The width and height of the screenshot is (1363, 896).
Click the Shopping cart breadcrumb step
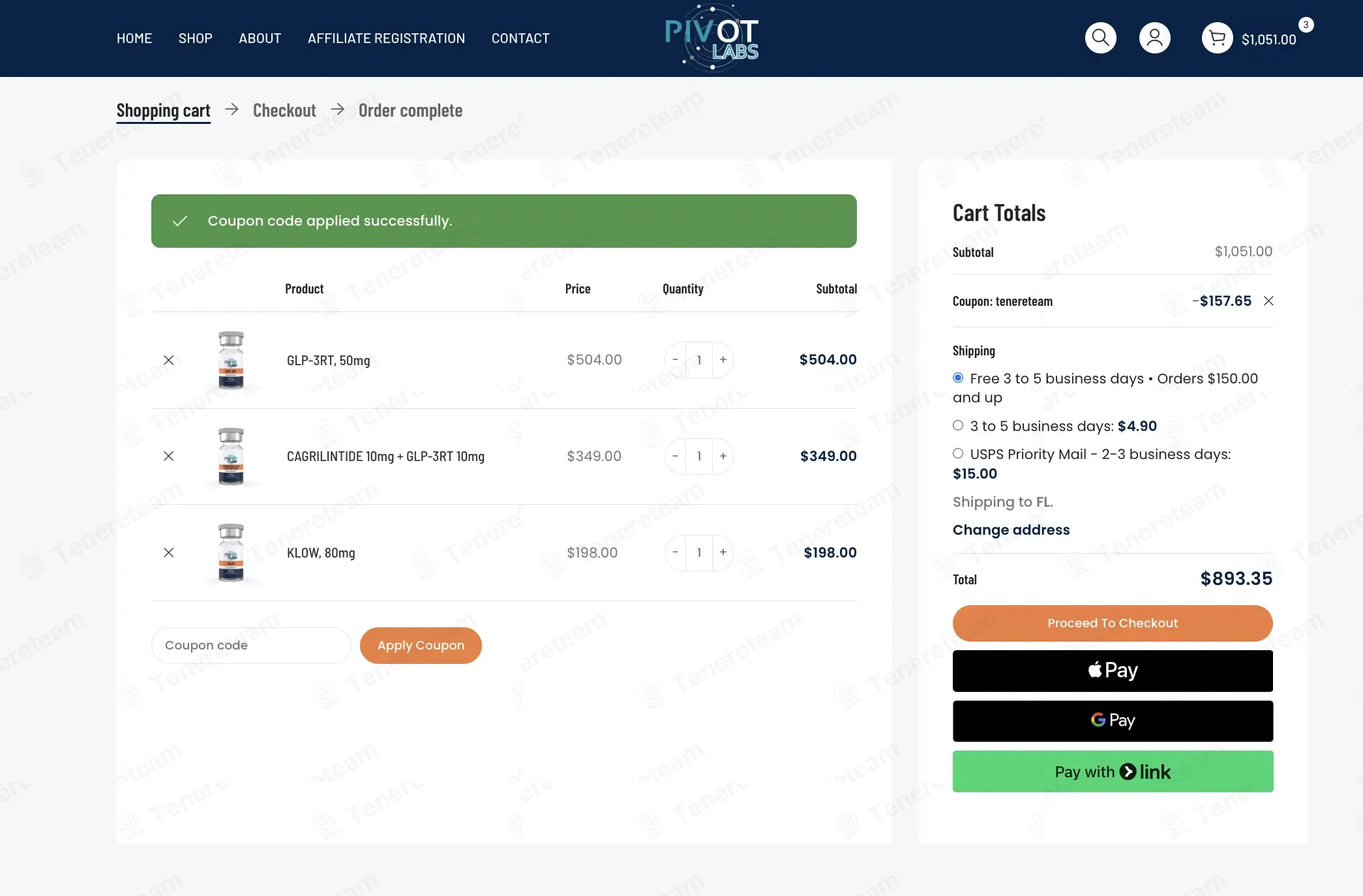pyautogui.click(x=163, y=110)
